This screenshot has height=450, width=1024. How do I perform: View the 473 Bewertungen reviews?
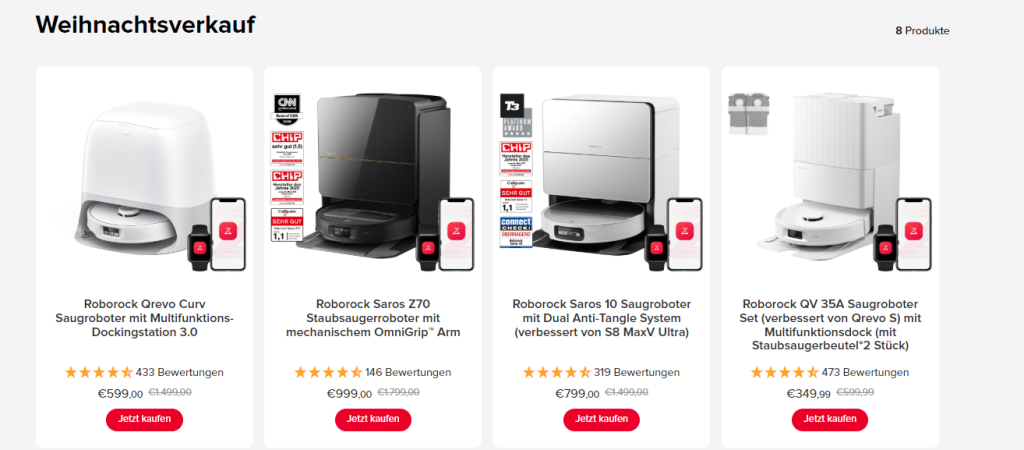click(x=865, y=372)
